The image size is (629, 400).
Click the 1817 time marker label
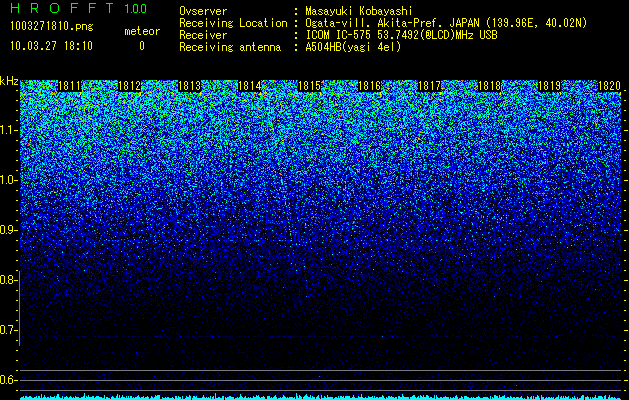[429, 86]
